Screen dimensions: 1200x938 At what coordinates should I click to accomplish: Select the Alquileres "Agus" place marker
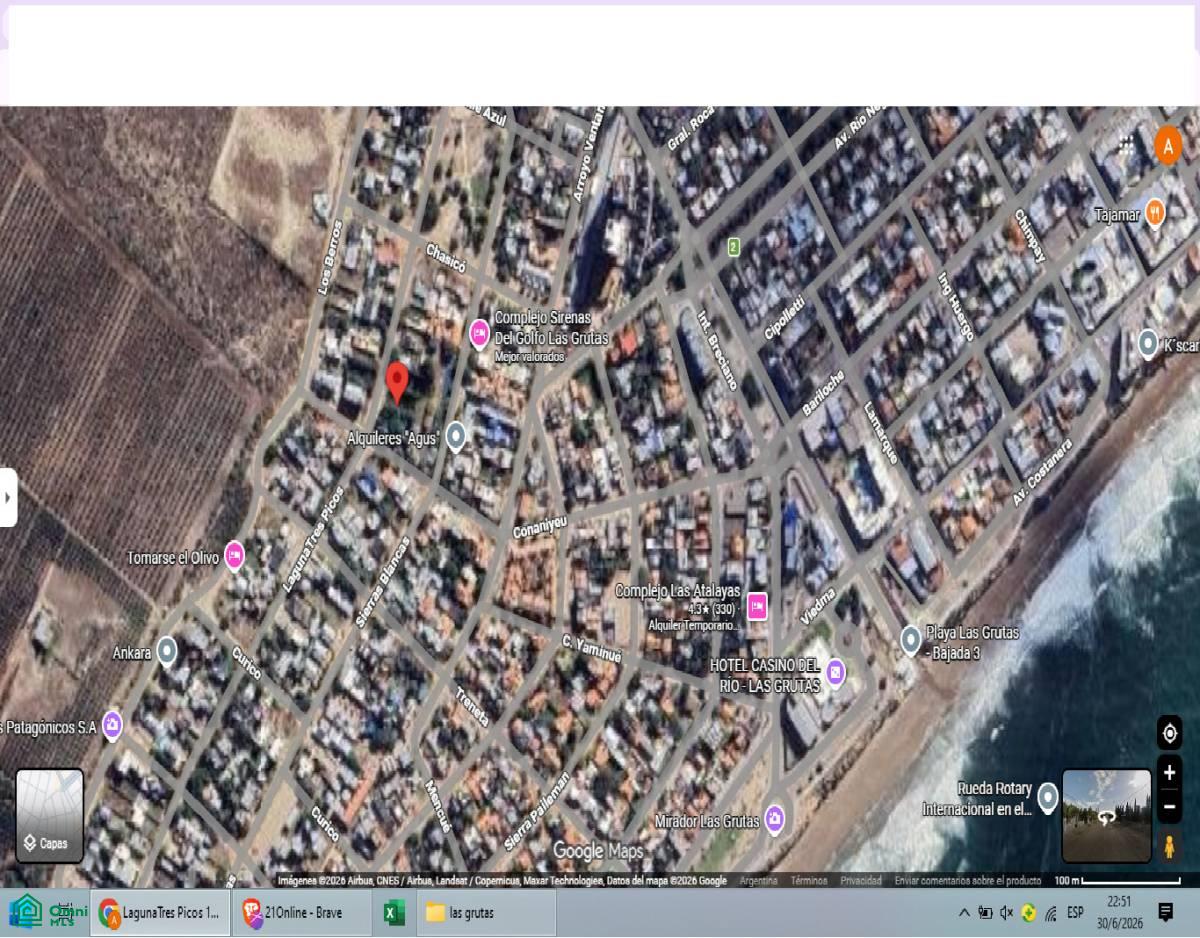point(456,436)
